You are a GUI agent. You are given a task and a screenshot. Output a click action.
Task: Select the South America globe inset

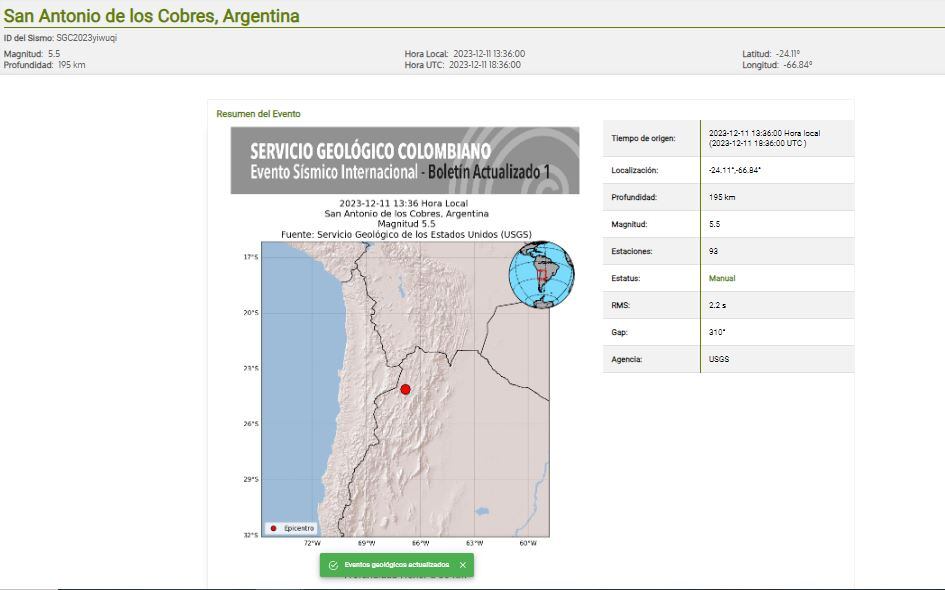click(x=540, y=278)
